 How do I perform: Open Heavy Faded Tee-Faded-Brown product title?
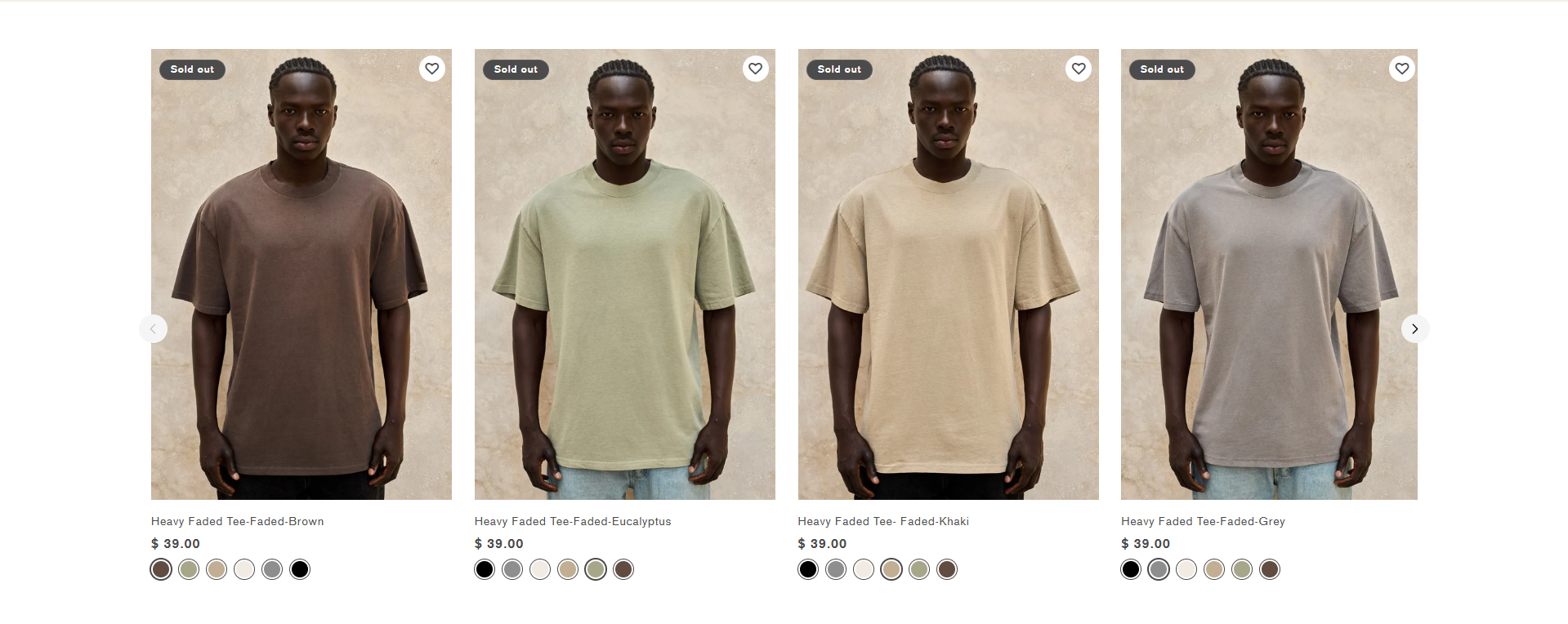pos(237,521)
